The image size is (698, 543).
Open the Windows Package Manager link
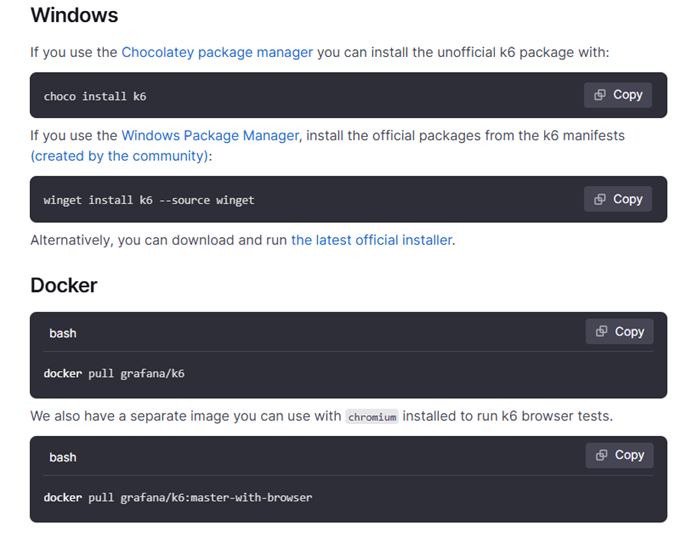click(210, 135)
